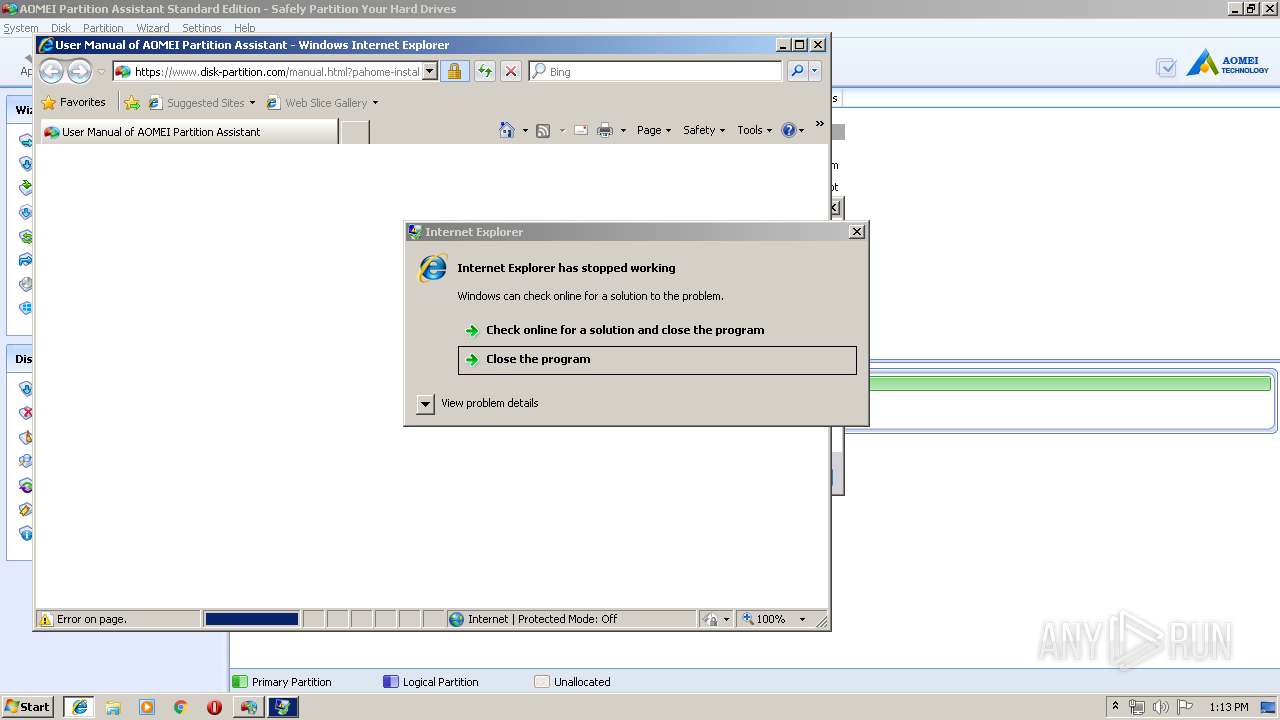Click the IE page loading progress bar

coord(251,619)
